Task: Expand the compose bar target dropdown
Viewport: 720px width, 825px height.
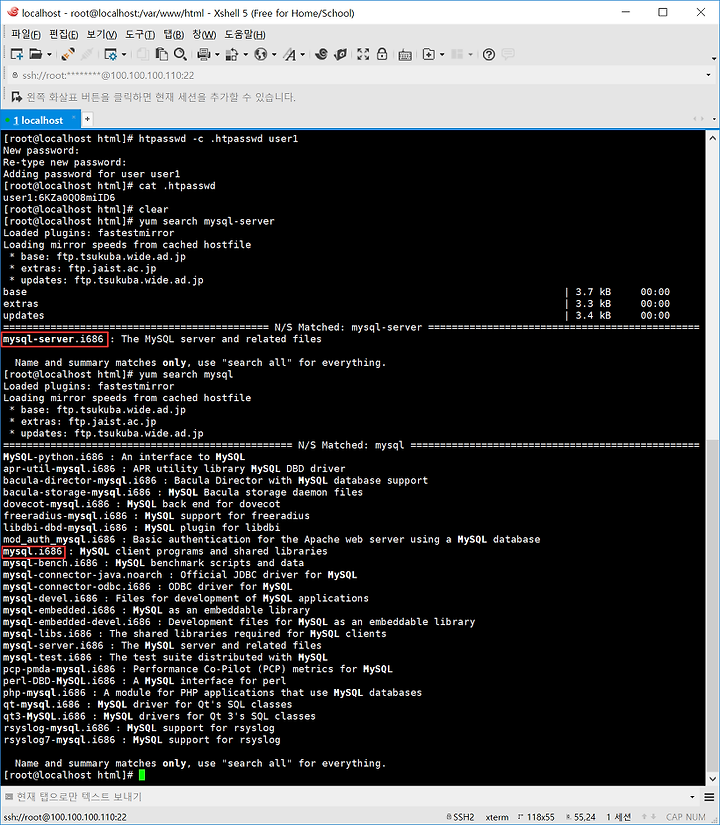Action: (x=693, y=797)
